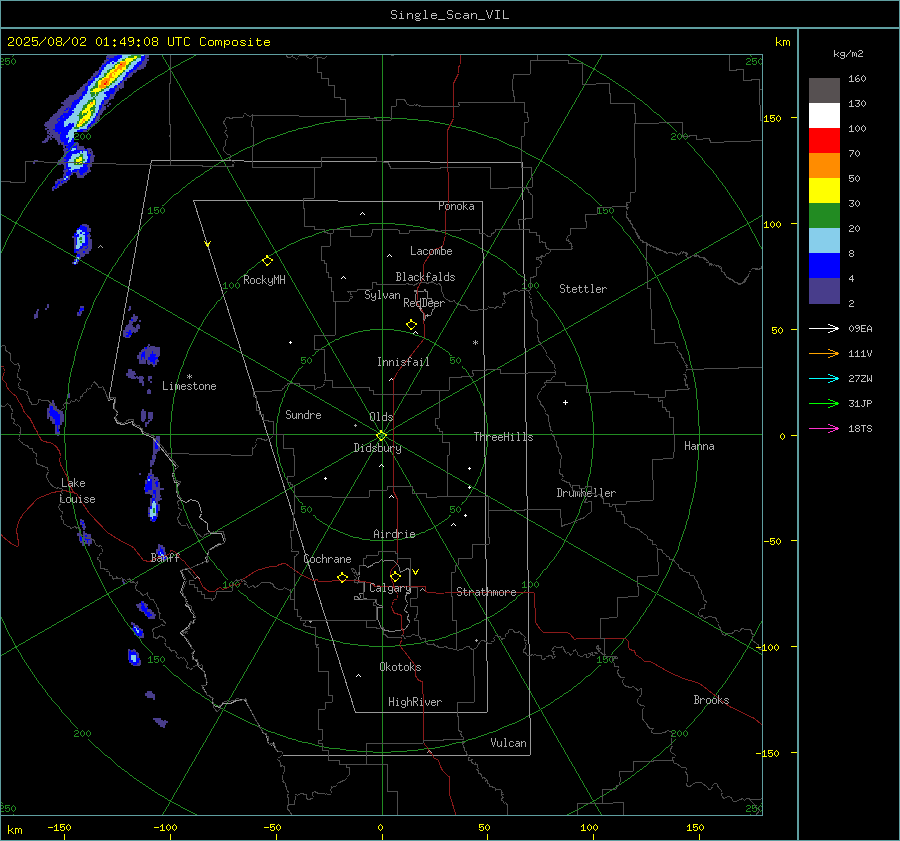This screenshot has width=900, height=841.
Task: Click the Lake Louise label
Action: point(77,491)
